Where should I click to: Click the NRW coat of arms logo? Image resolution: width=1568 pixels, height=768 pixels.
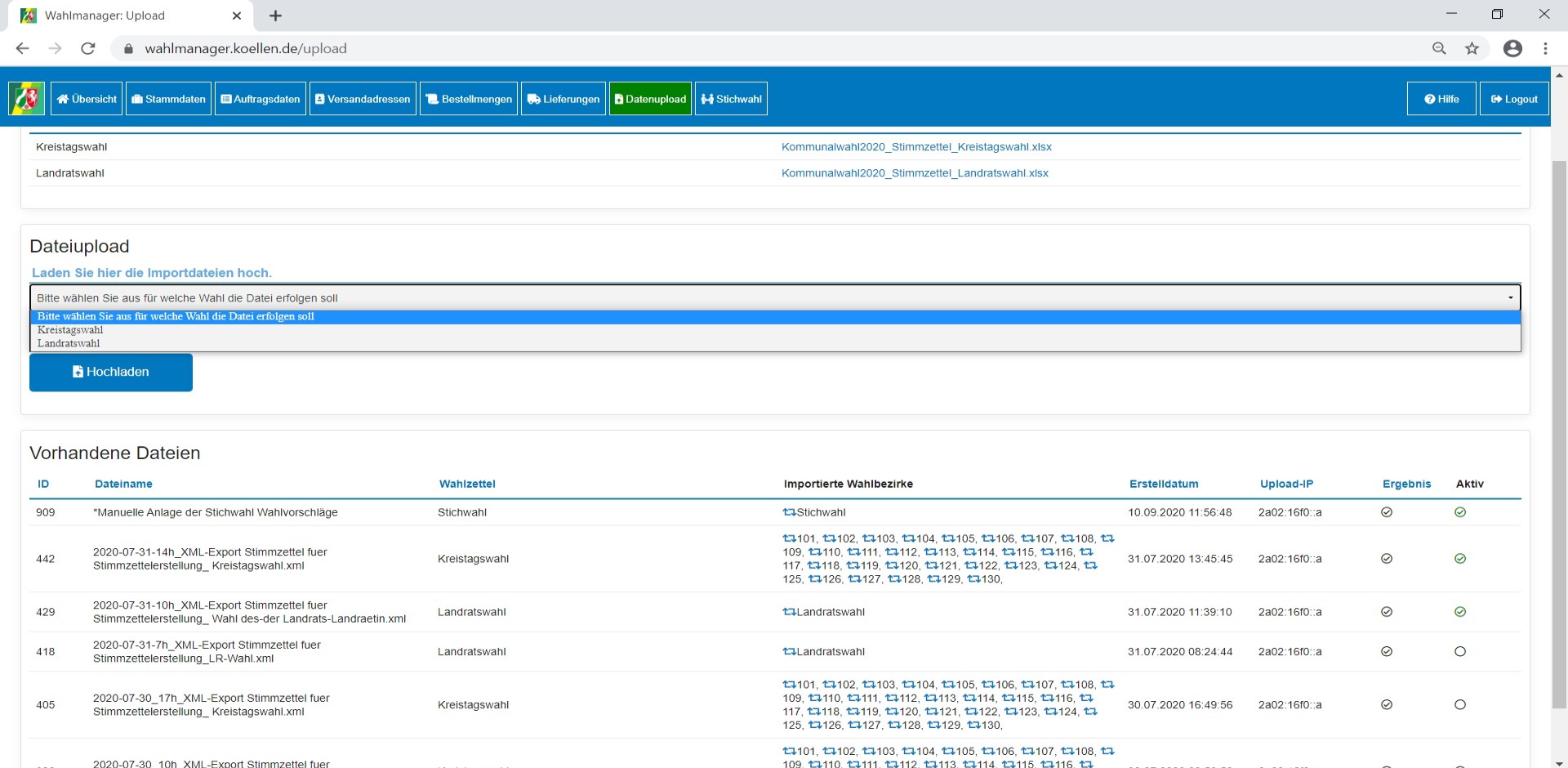click(x=27, y=99)
